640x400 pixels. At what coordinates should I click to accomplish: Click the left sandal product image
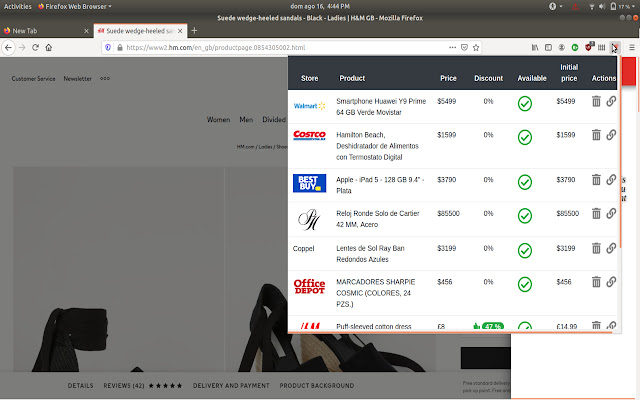pyautogui.click(x=118, y=269)
